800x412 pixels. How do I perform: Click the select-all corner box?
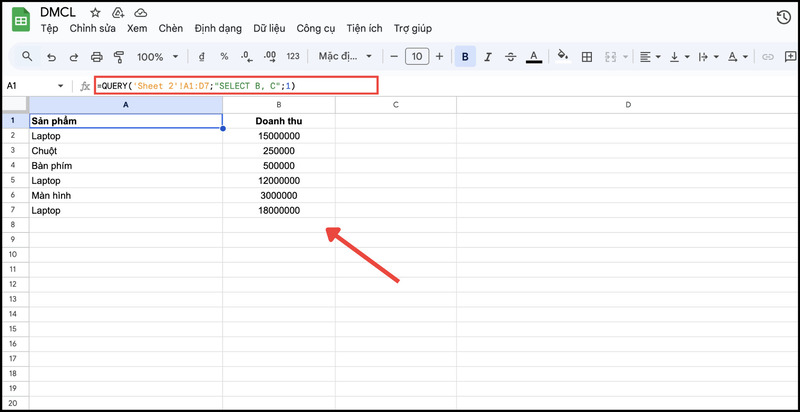click(x=14, y=105)
